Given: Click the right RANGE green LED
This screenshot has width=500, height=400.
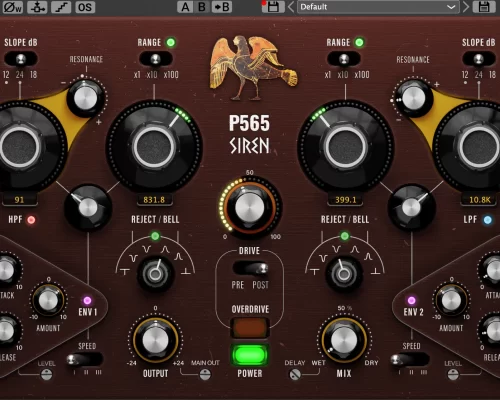Looking at the screenshot, I should [x=359, y=43].
